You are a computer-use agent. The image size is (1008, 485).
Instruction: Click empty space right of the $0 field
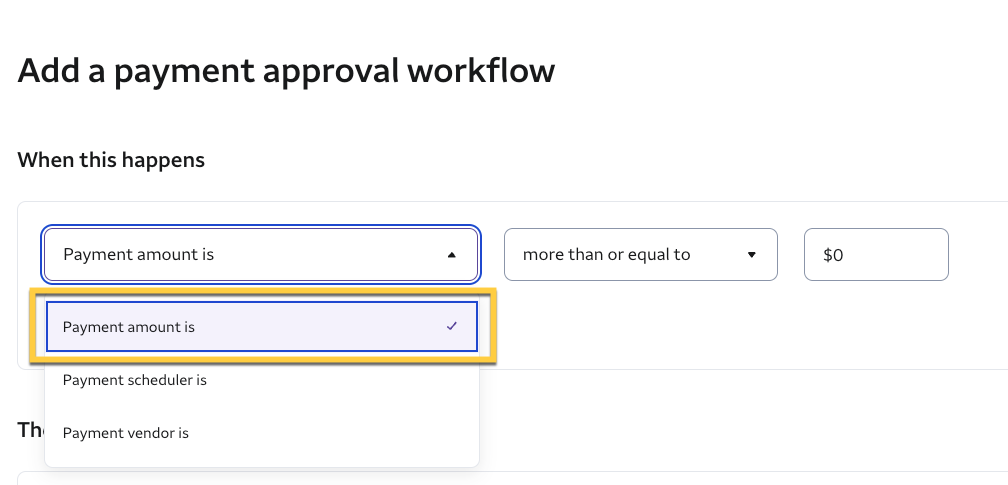tap(978, 255)
